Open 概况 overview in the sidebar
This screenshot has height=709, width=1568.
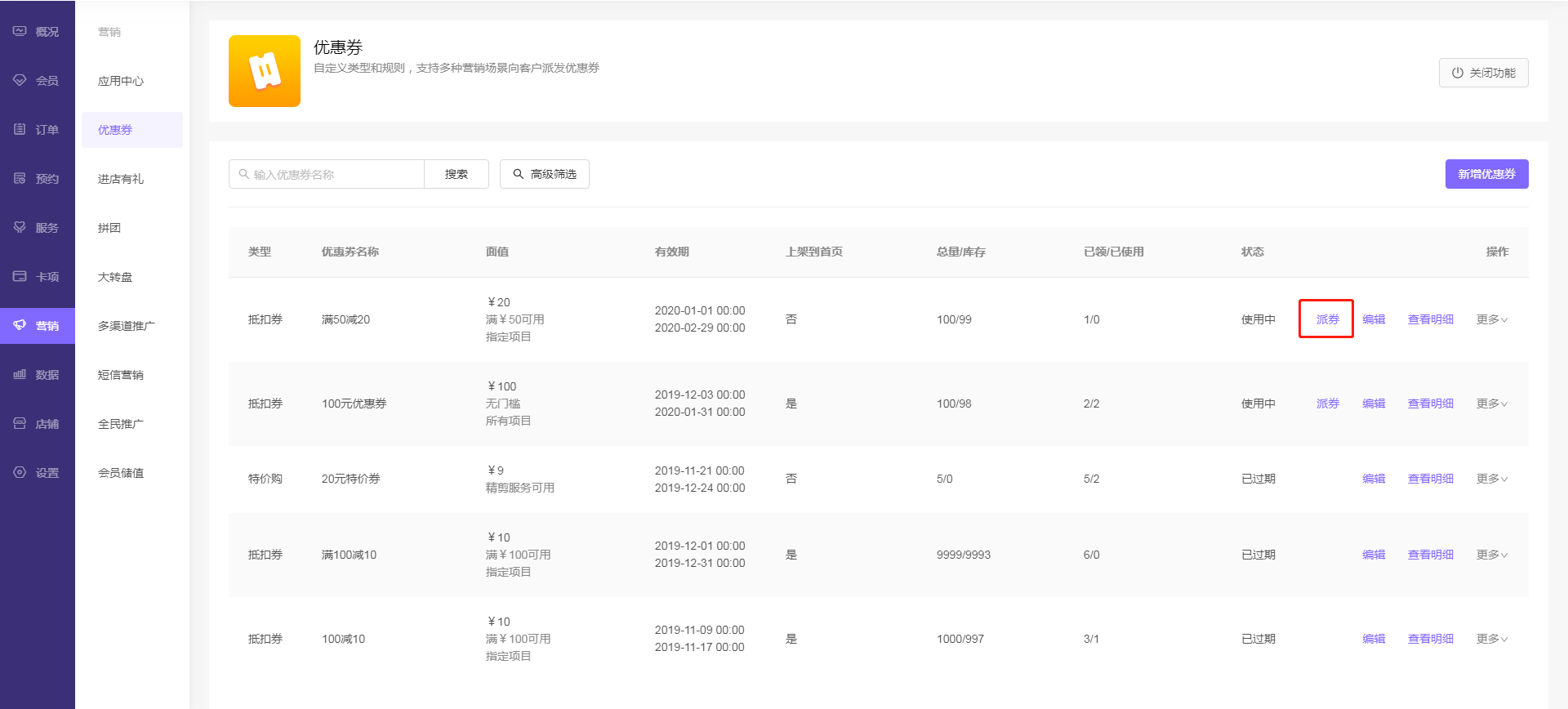[x=38, y=32]
